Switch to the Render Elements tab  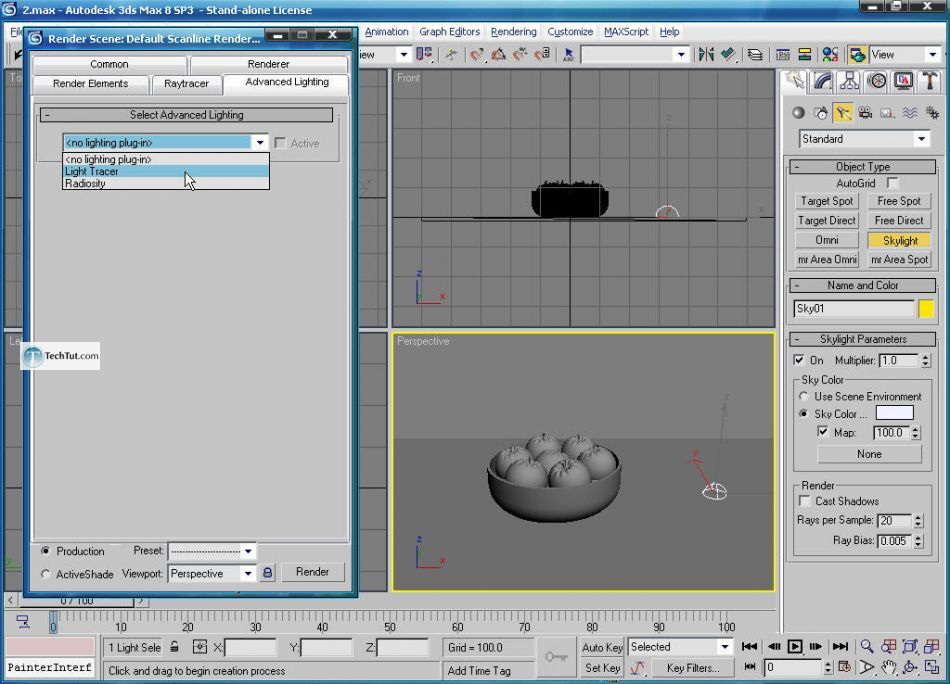click(x=90, y=84)
